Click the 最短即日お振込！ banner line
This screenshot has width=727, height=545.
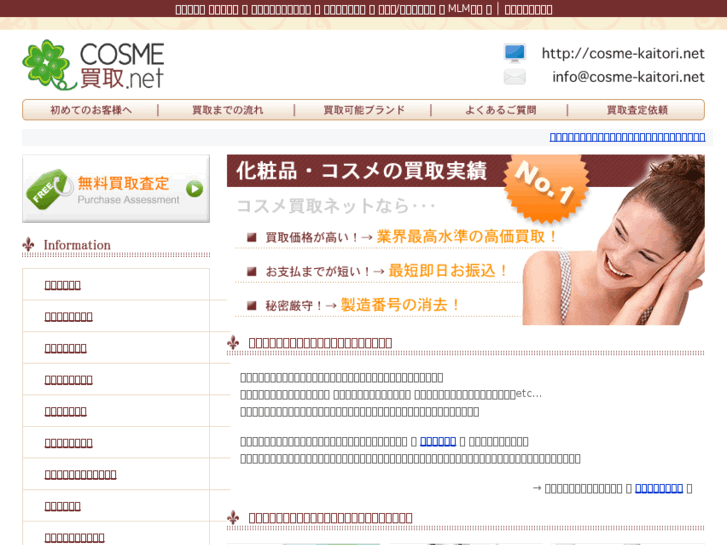point(448,270)
